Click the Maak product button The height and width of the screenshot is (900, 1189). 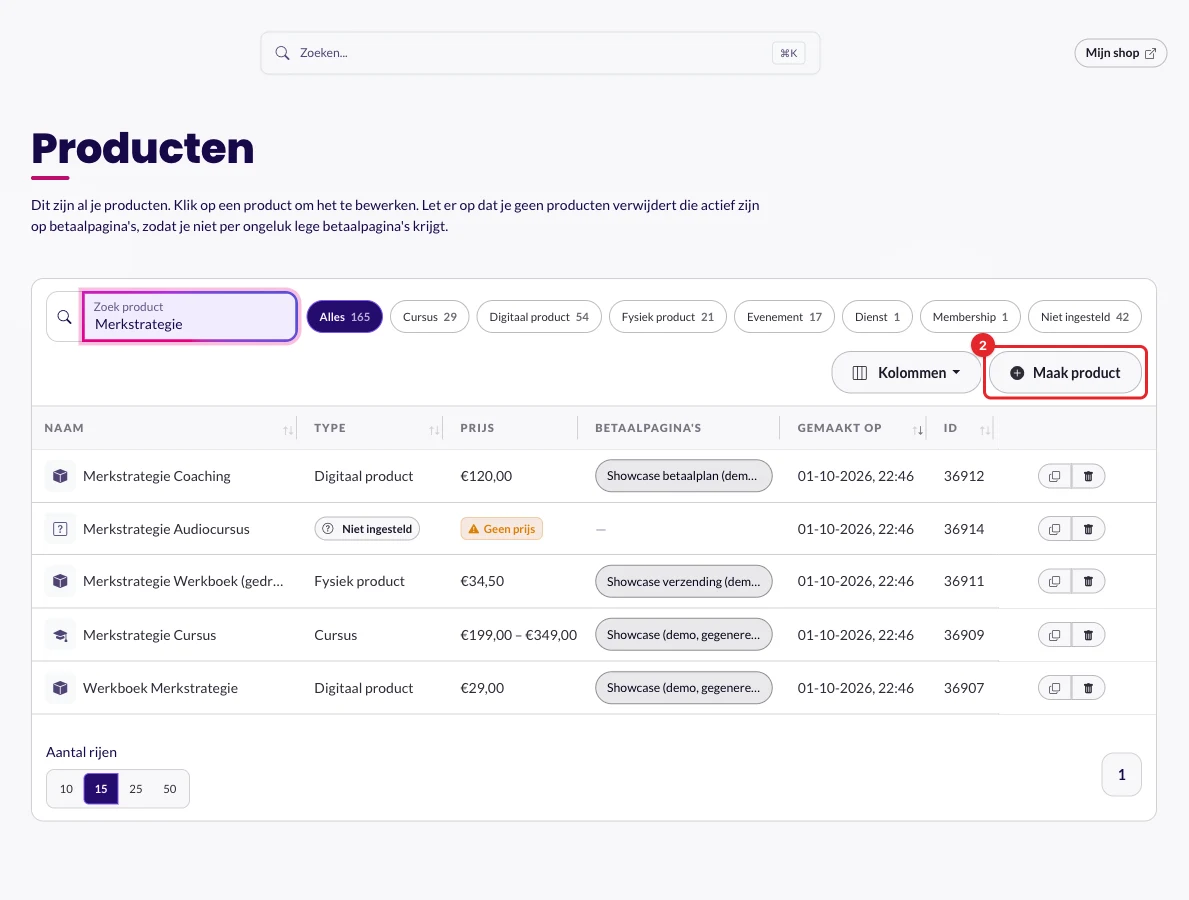click(1065, 373)
